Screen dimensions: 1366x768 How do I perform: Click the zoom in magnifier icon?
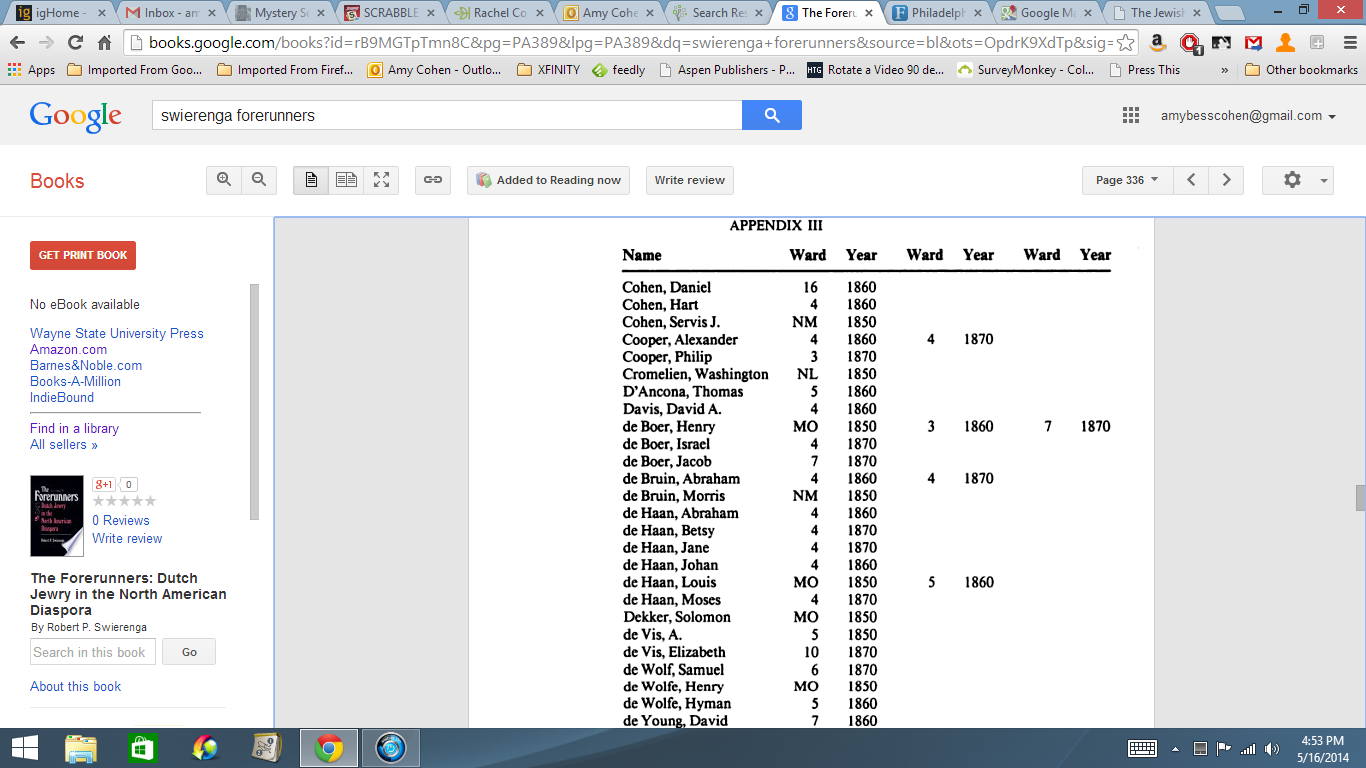click(224, 180)
